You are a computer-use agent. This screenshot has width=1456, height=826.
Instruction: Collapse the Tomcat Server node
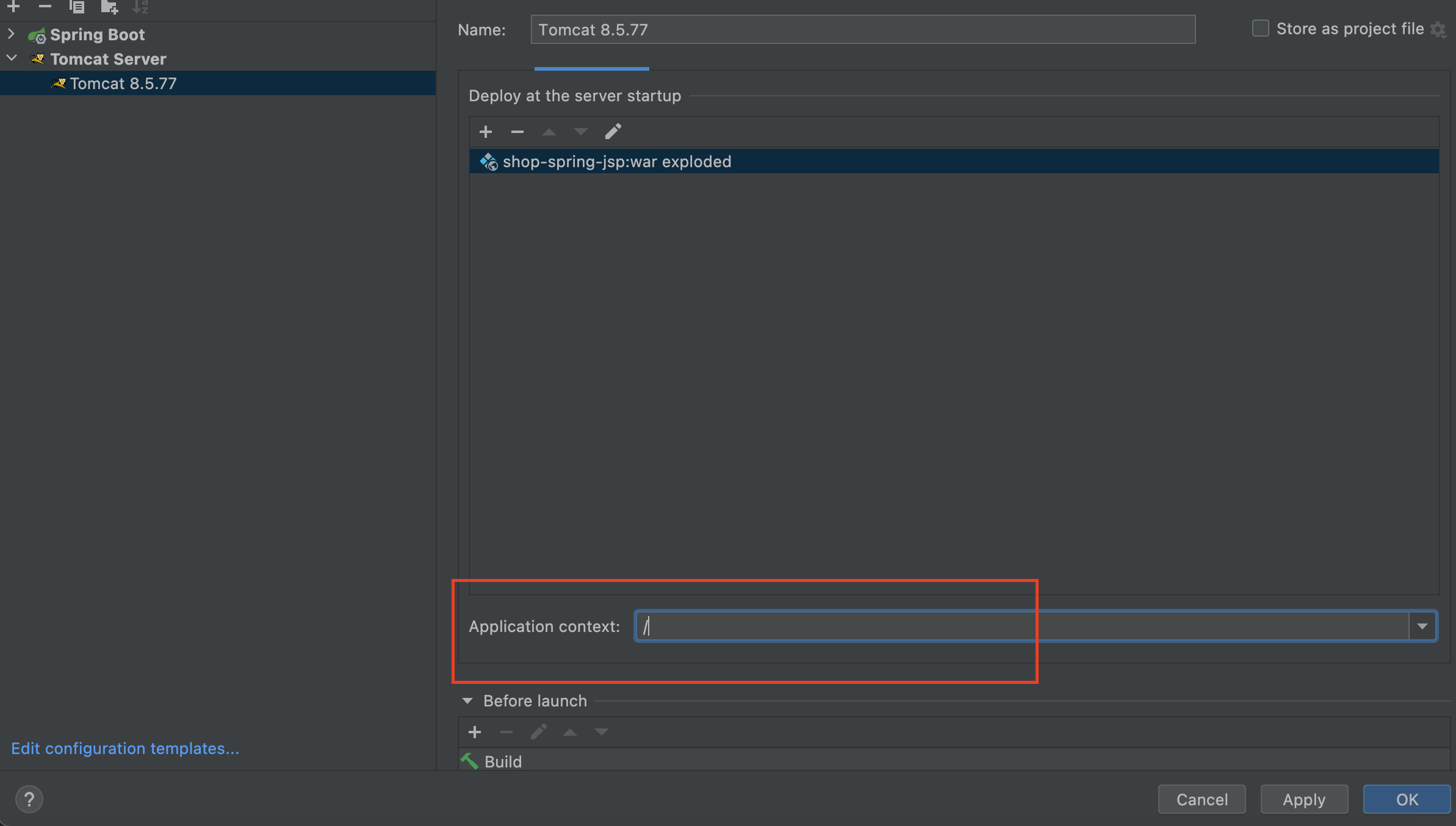(11, 59)
